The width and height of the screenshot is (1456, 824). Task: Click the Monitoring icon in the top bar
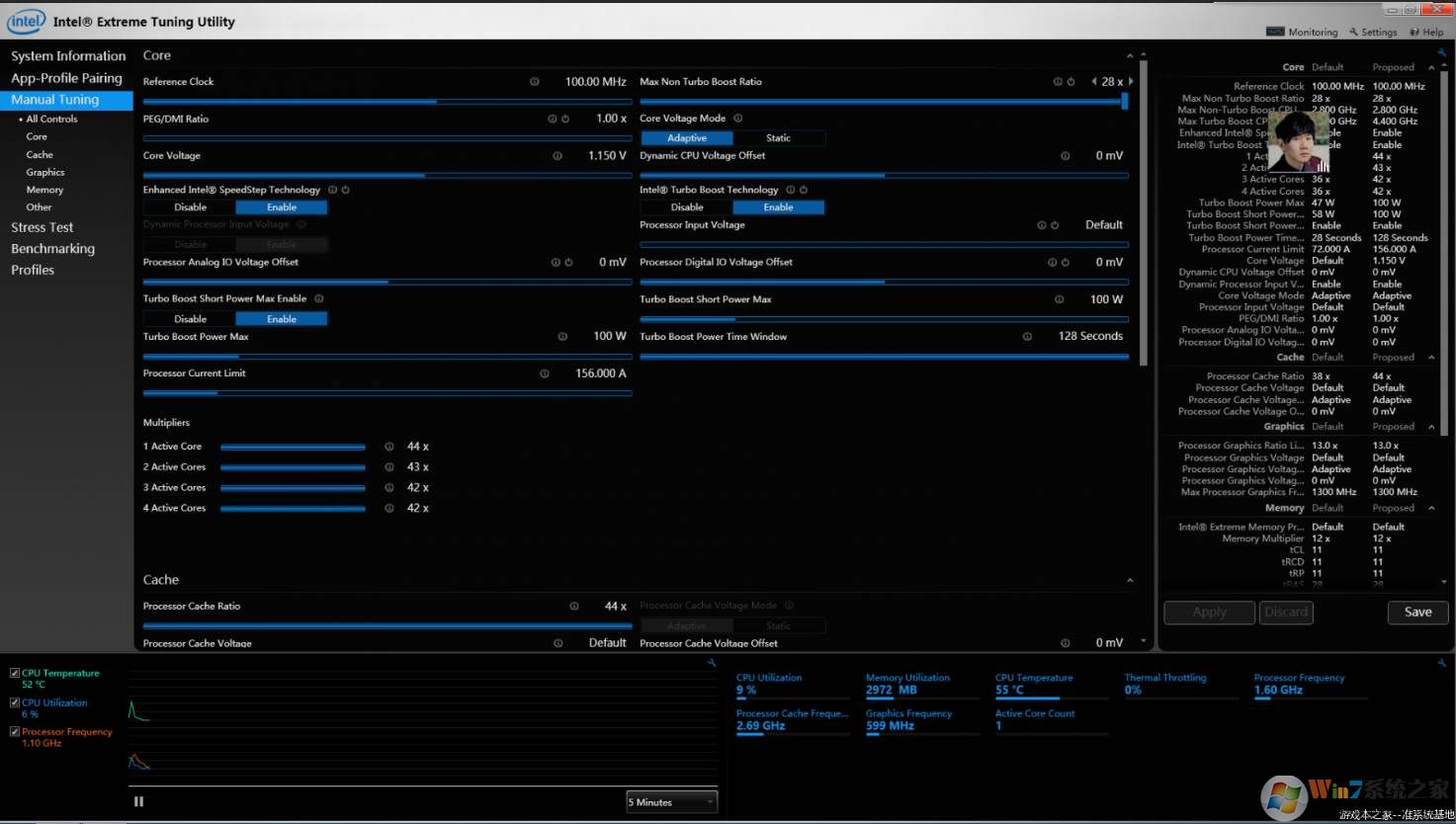coord(1275,32)
